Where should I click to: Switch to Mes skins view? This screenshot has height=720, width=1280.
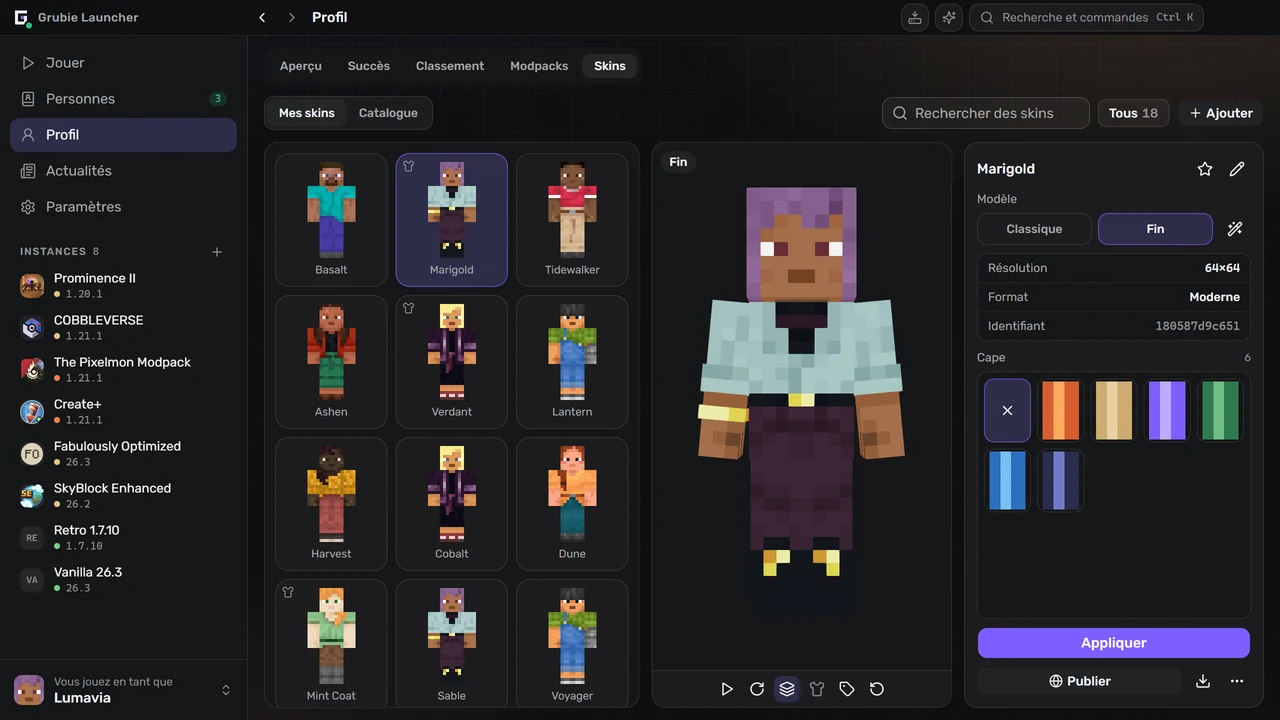307,113
